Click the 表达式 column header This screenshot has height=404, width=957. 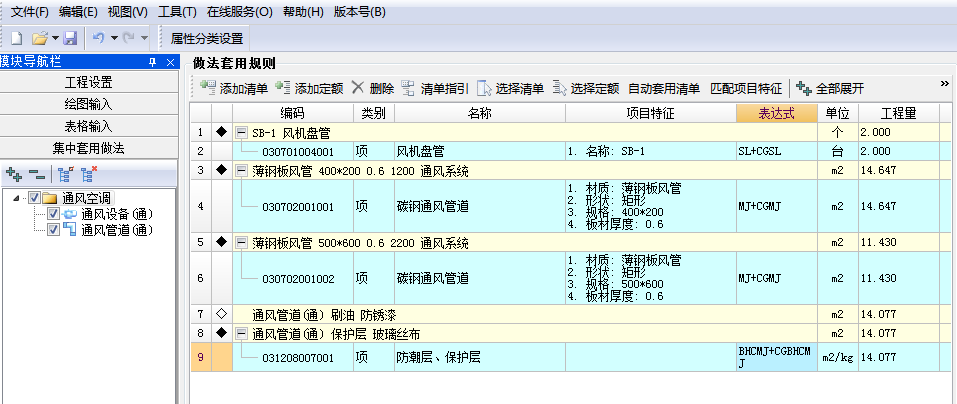[x=776, y=113]
